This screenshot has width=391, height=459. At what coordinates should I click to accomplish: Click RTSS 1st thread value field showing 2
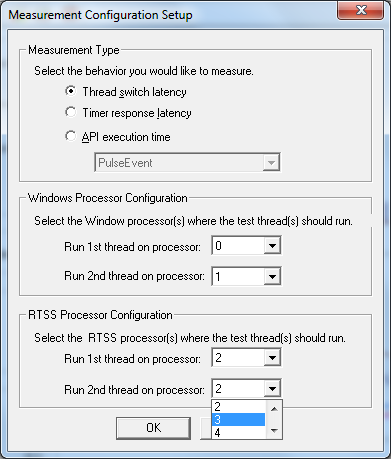pos(238,358)
